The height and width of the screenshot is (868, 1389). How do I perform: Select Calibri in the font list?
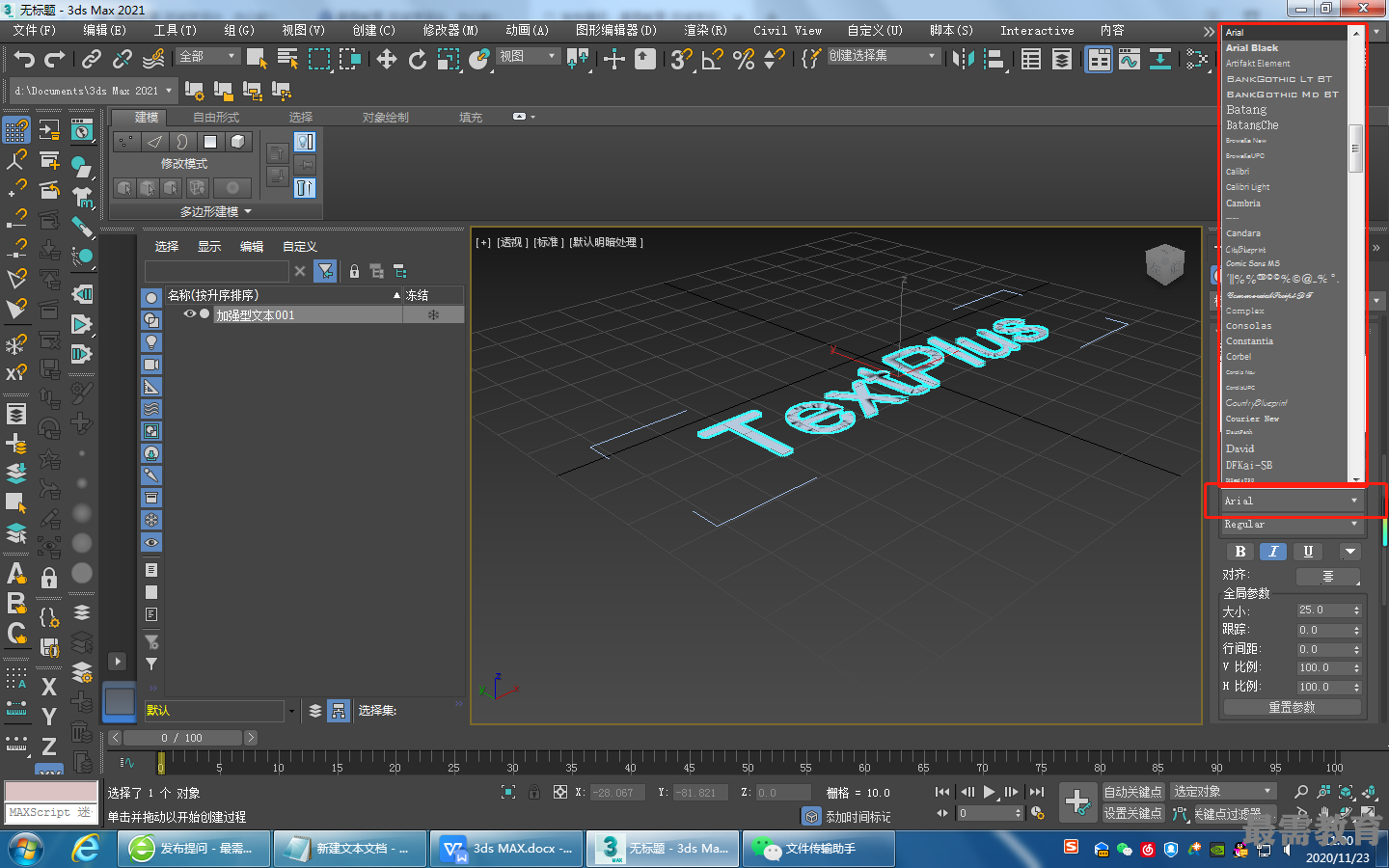(x=1238, y=172)
